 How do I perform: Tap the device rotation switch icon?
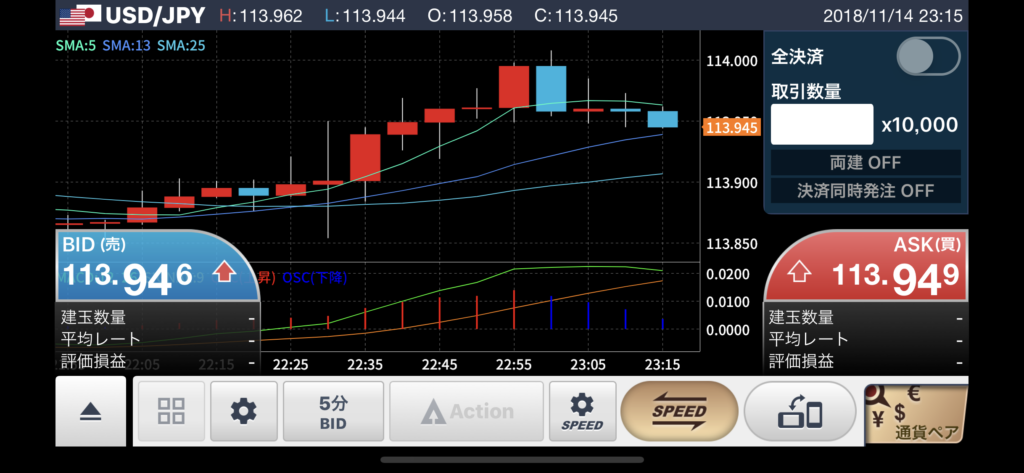[802, 411]
